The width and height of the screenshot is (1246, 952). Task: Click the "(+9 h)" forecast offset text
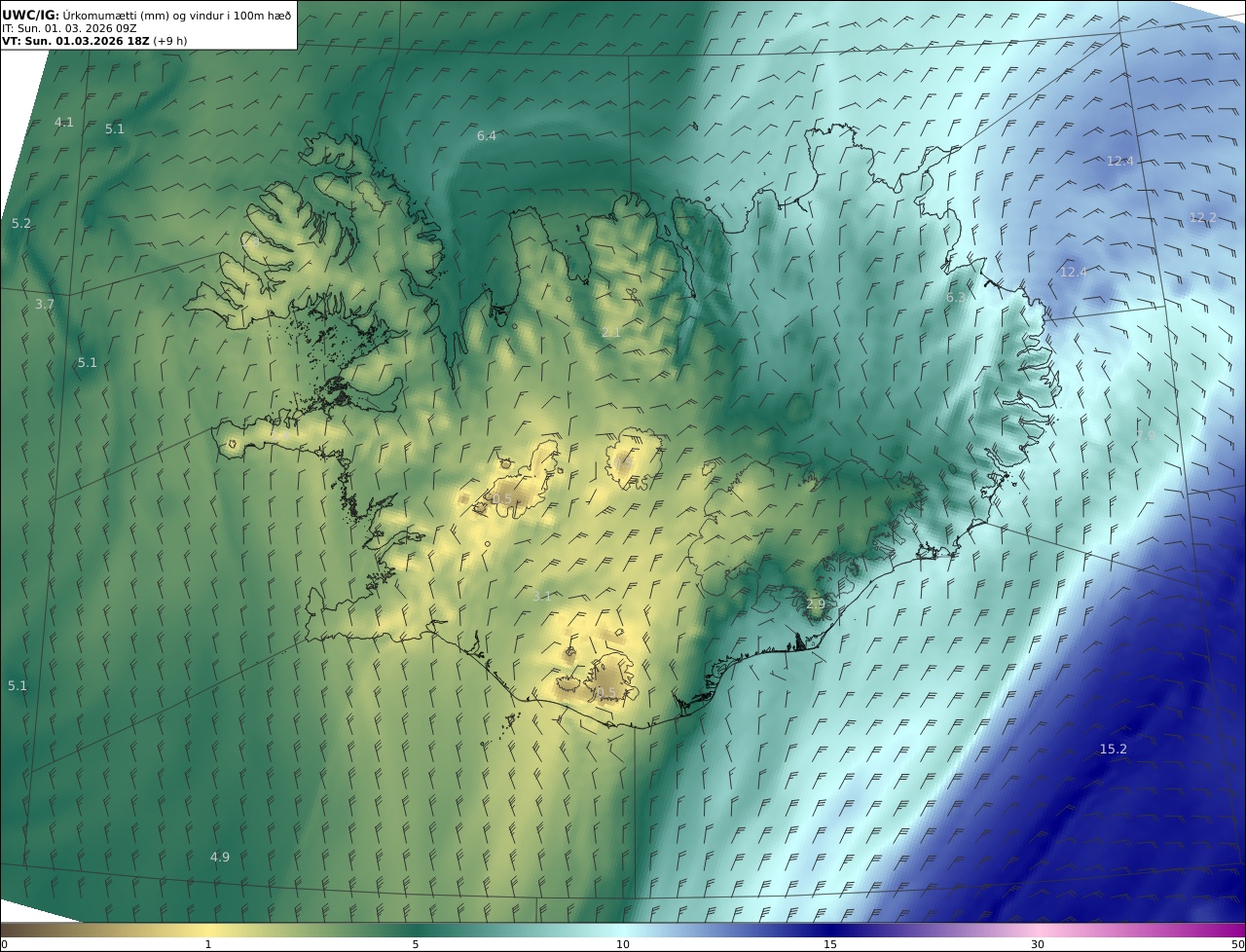169,41
